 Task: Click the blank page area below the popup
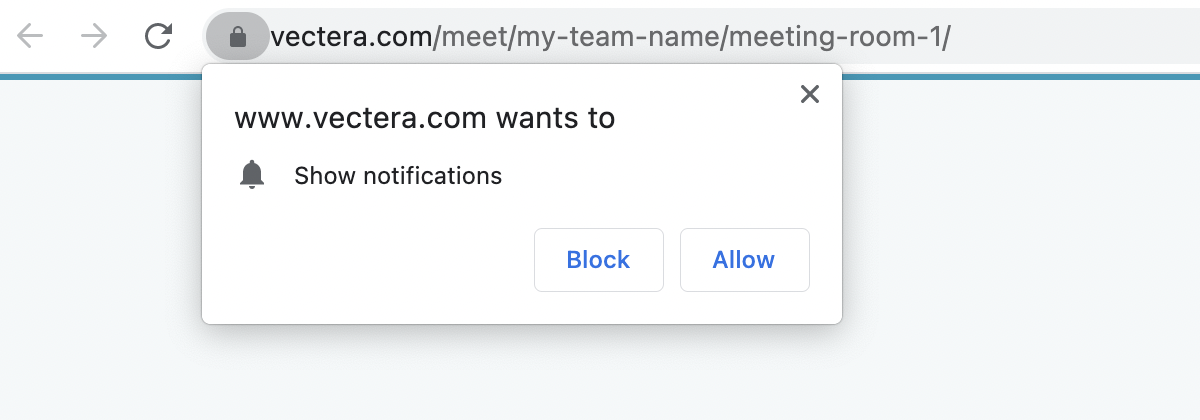coord(520,375)
